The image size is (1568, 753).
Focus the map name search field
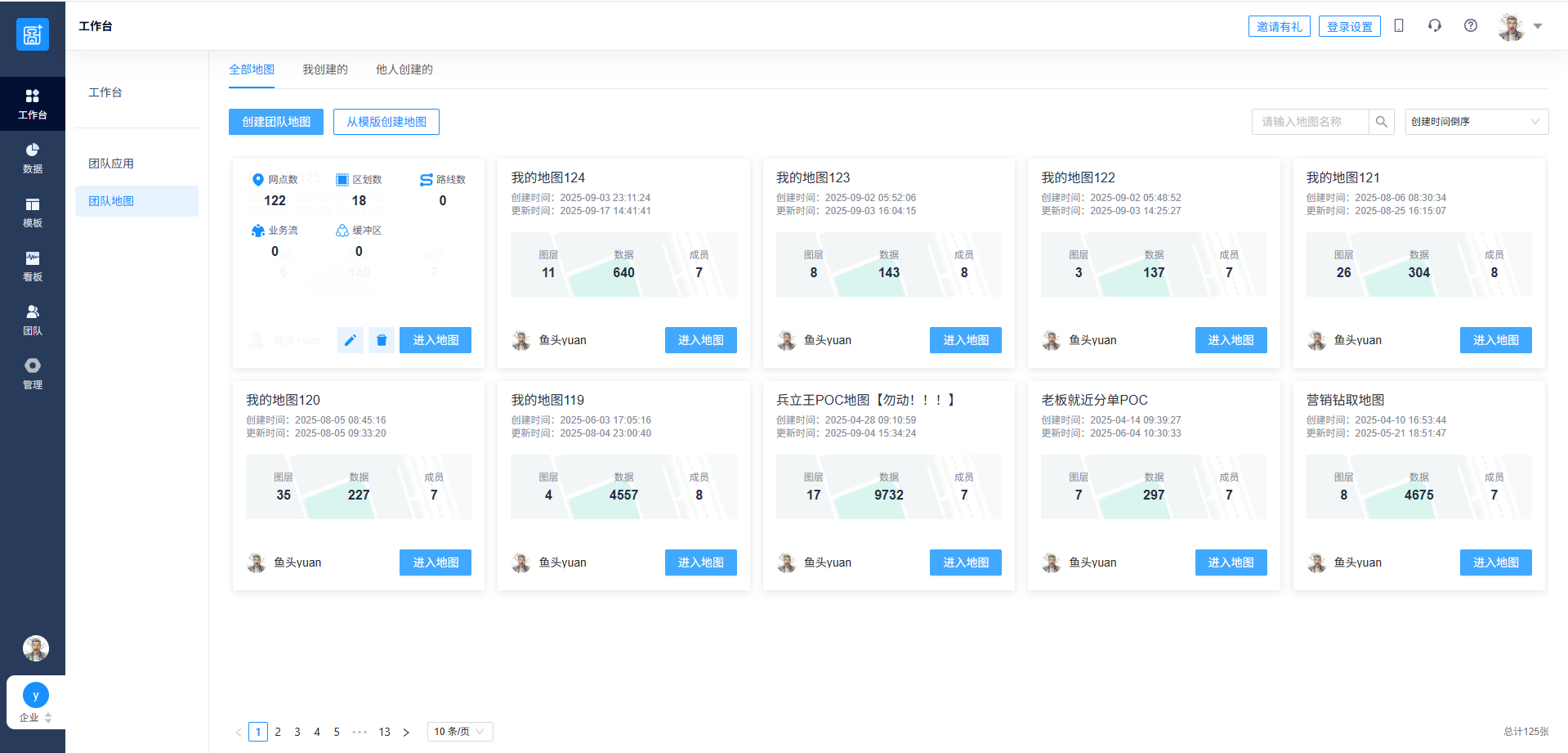(1310, 122)
